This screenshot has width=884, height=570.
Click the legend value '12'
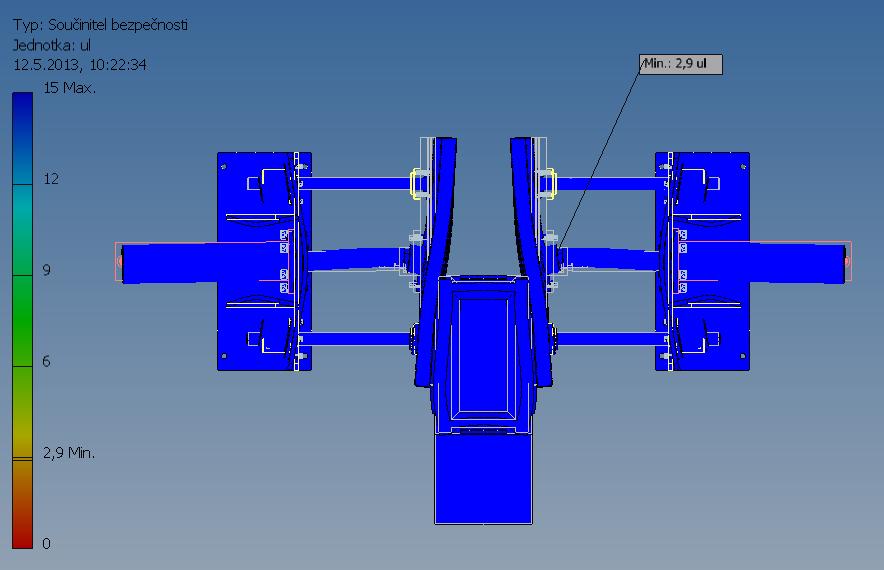coord(51,179)
